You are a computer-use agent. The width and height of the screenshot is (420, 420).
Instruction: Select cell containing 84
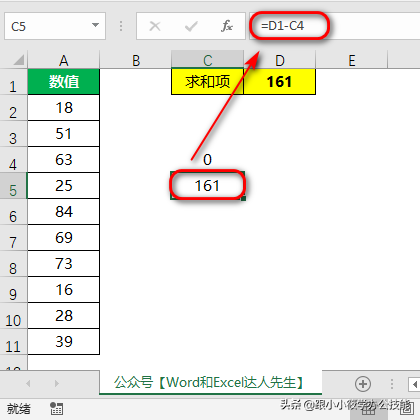[x=63, y=212]
